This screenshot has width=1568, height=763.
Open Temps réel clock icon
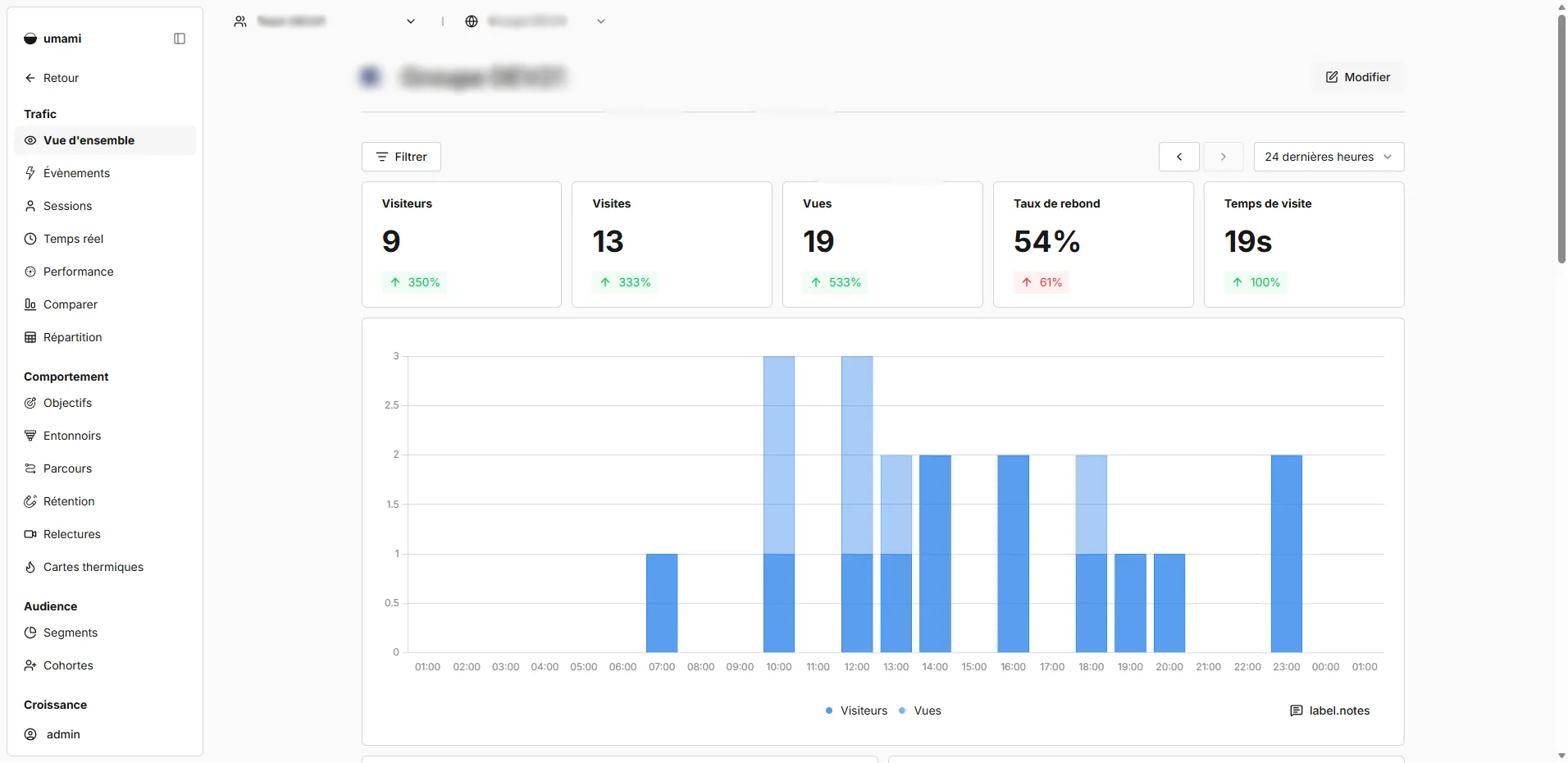click(x=30, y=239)
